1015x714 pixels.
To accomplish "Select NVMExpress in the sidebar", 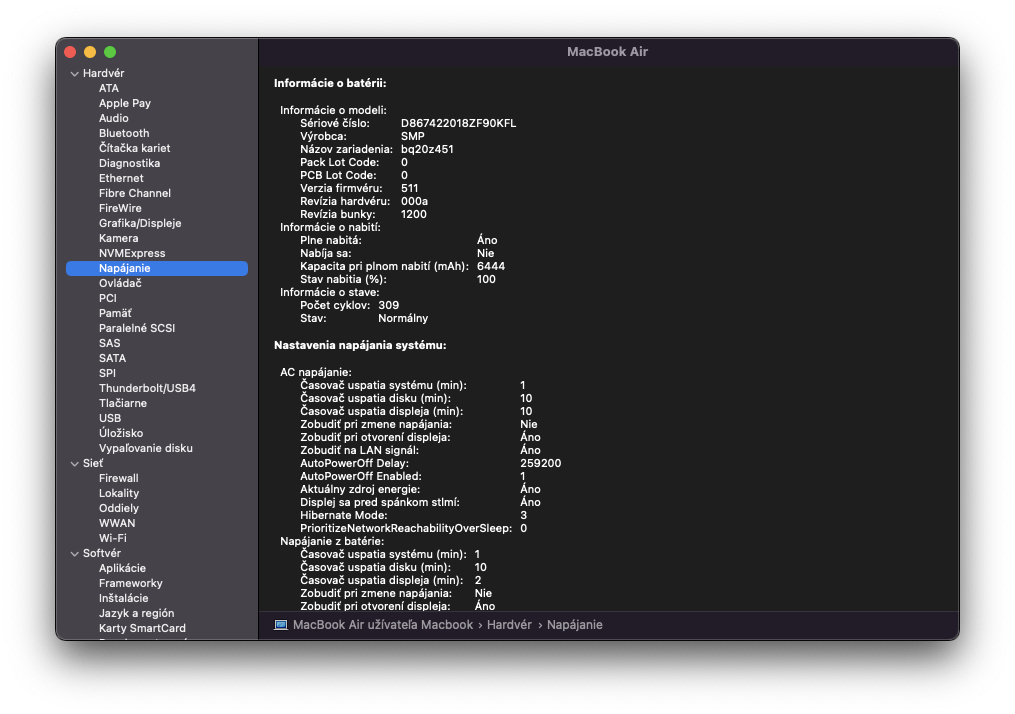I will coord(132,253).
